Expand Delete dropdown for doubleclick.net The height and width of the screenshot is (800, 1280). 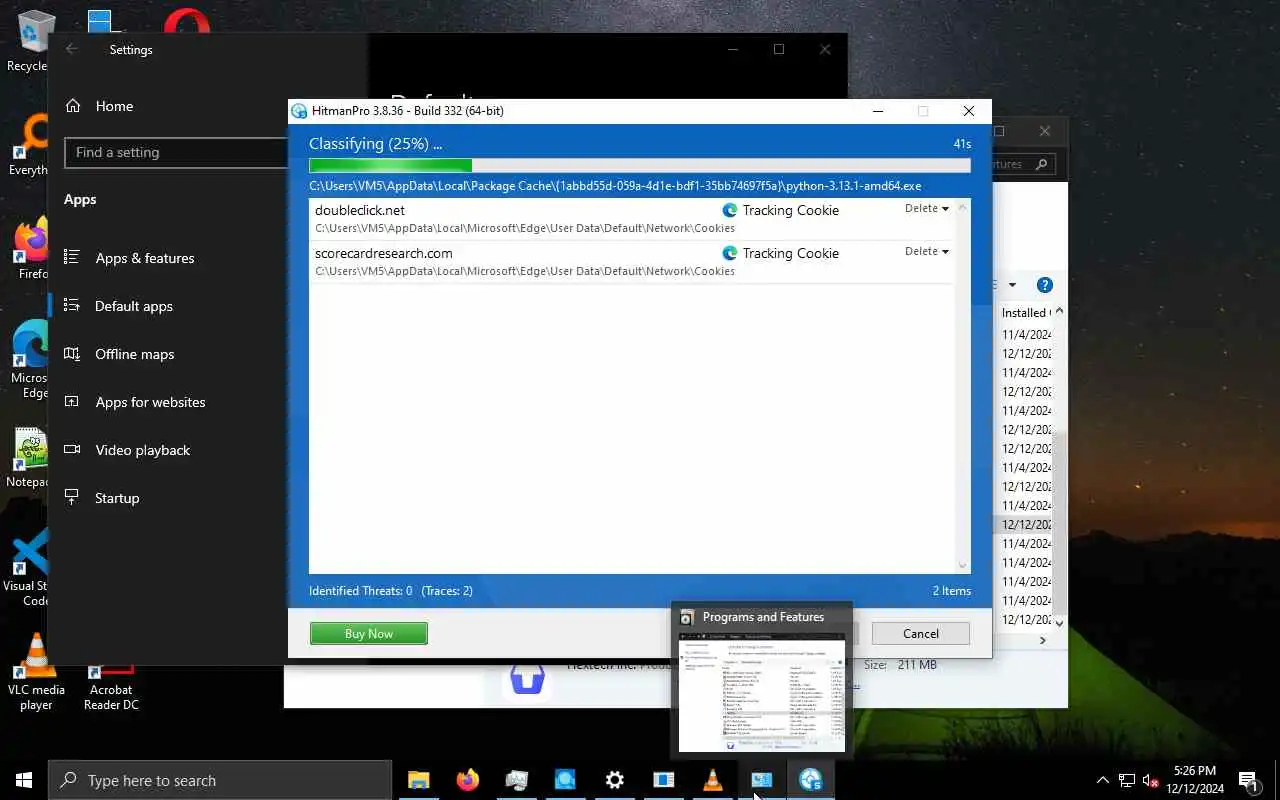(927, 209)
